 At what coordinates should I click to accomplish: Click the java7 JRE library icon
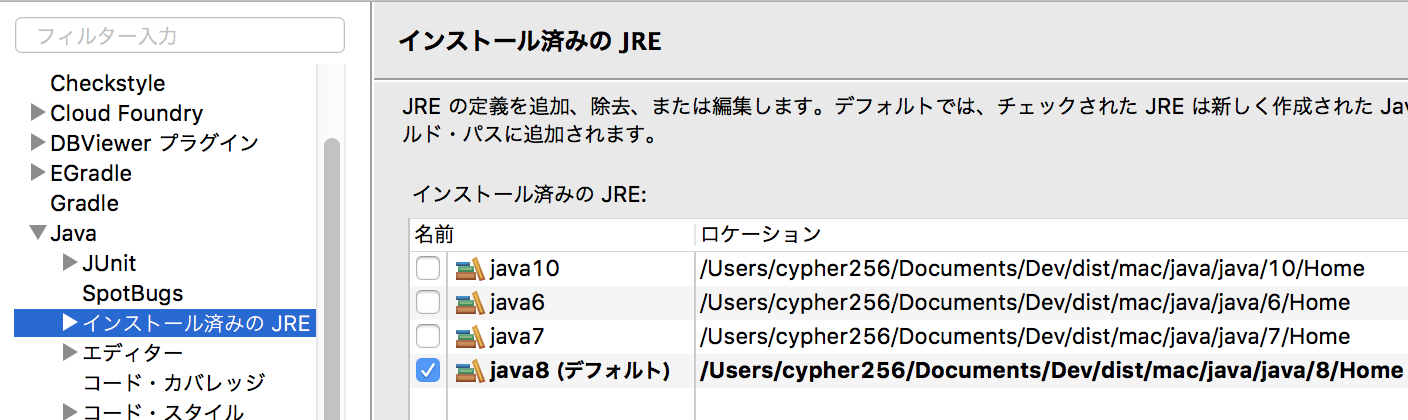(x=470, y=337)
